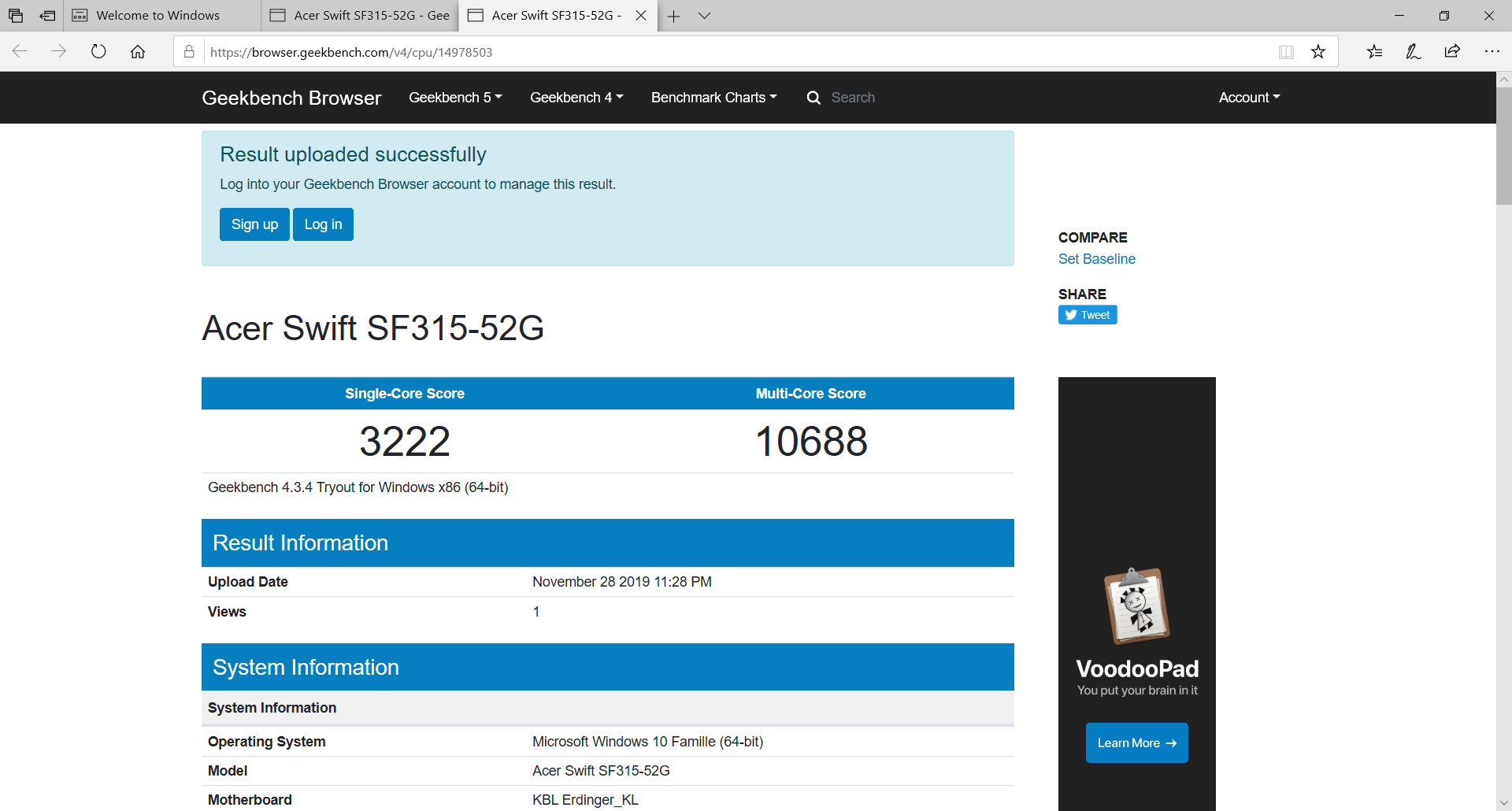Click the Views count value 1
The height and width of the screenshot is (811, 1512).
click(x=536, y=612)
